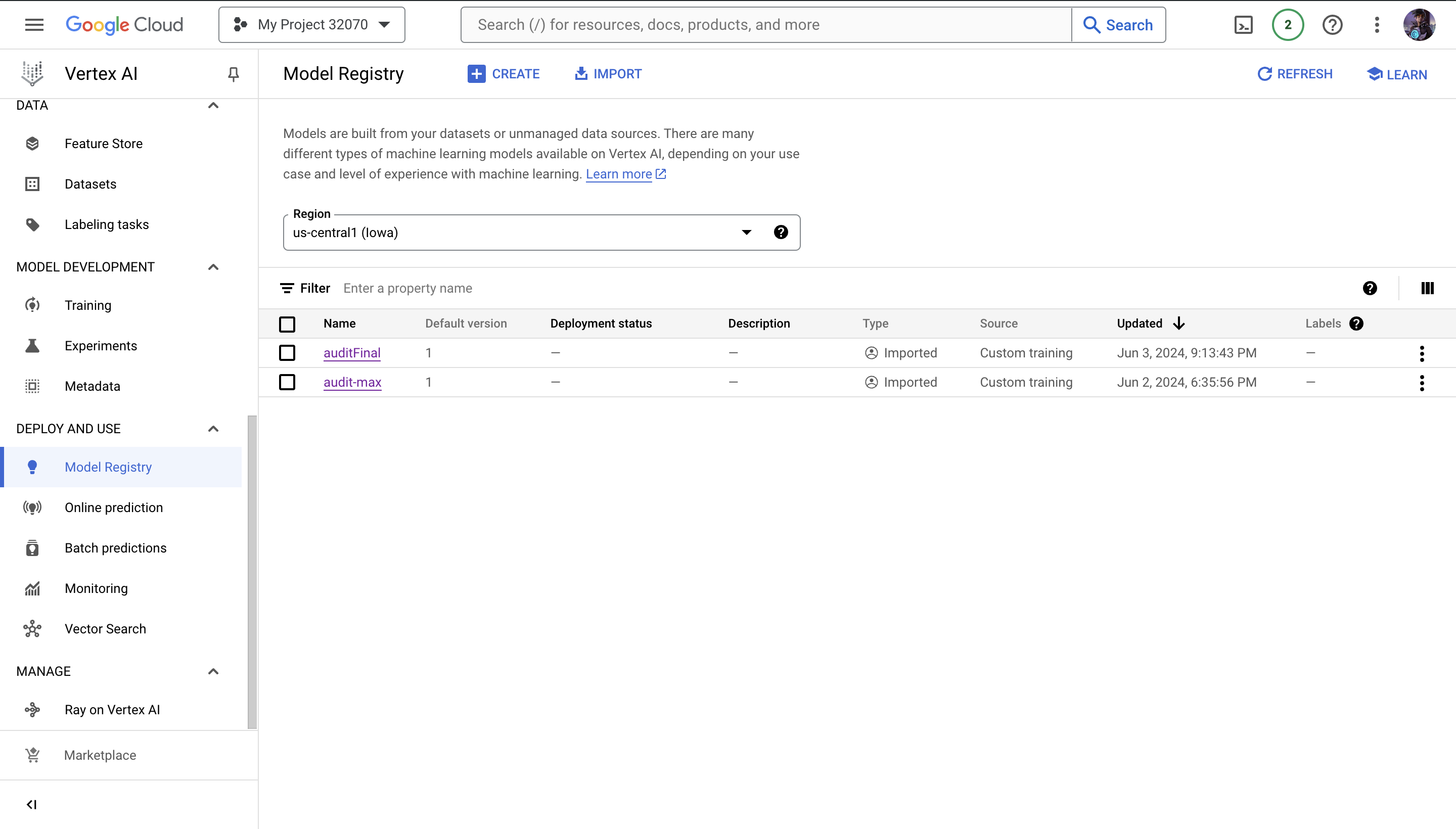Open the audit-max model link
Screen dimensions: 1456x829
tap(352, 382)
